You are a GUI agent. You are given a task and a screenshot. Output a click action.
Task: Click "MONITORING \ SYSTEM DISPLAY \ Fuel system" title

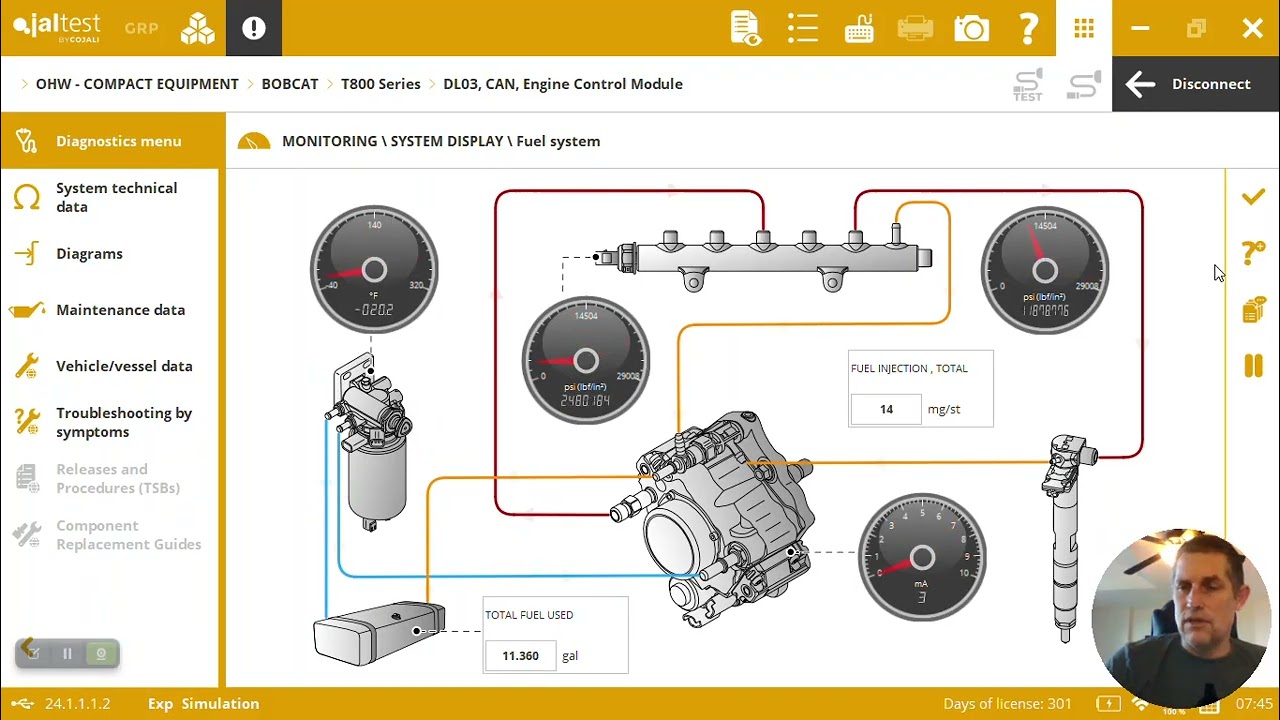(441, 141)
